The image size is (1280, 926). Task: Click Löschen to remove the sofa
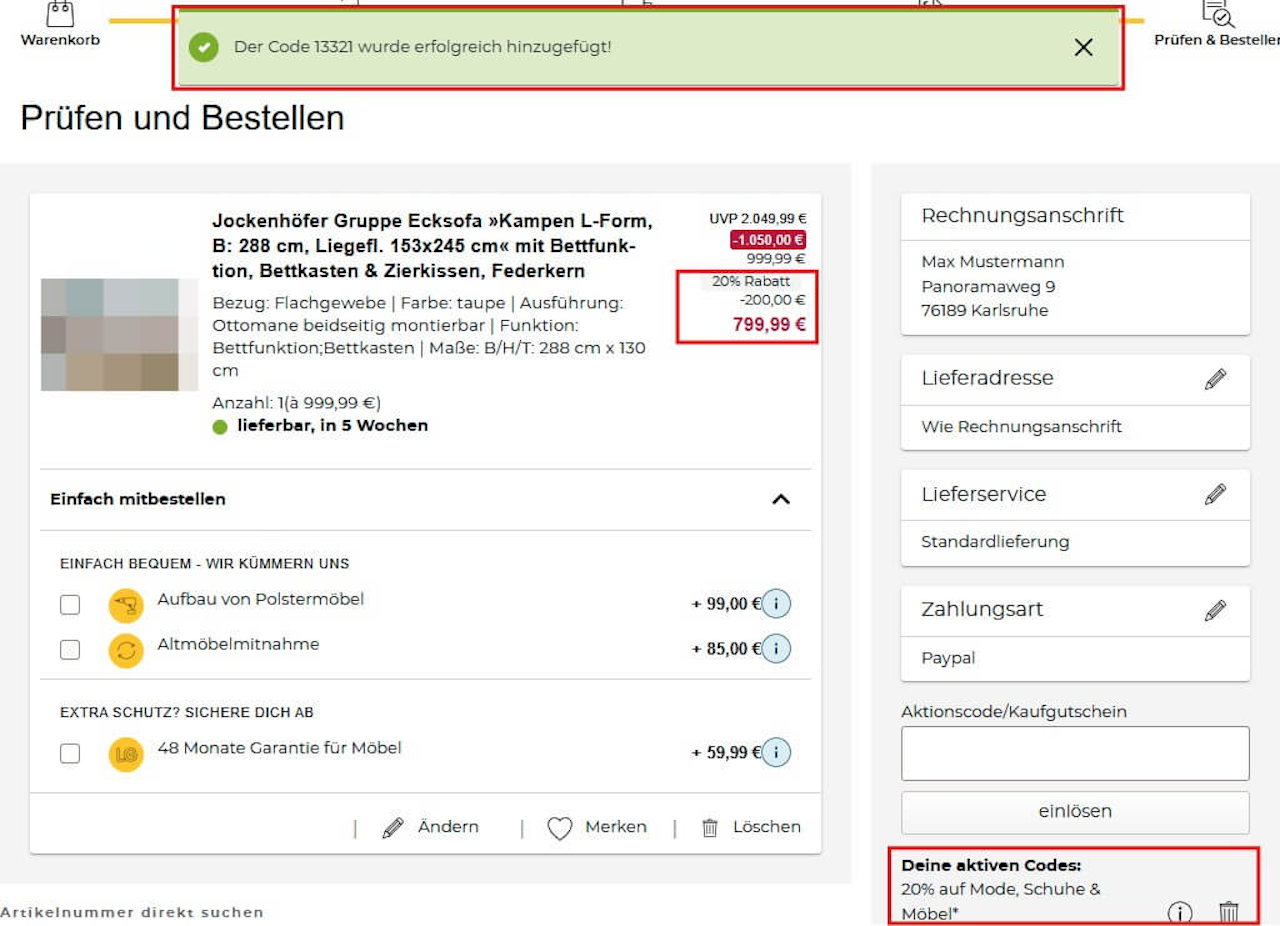click(751, 827)
